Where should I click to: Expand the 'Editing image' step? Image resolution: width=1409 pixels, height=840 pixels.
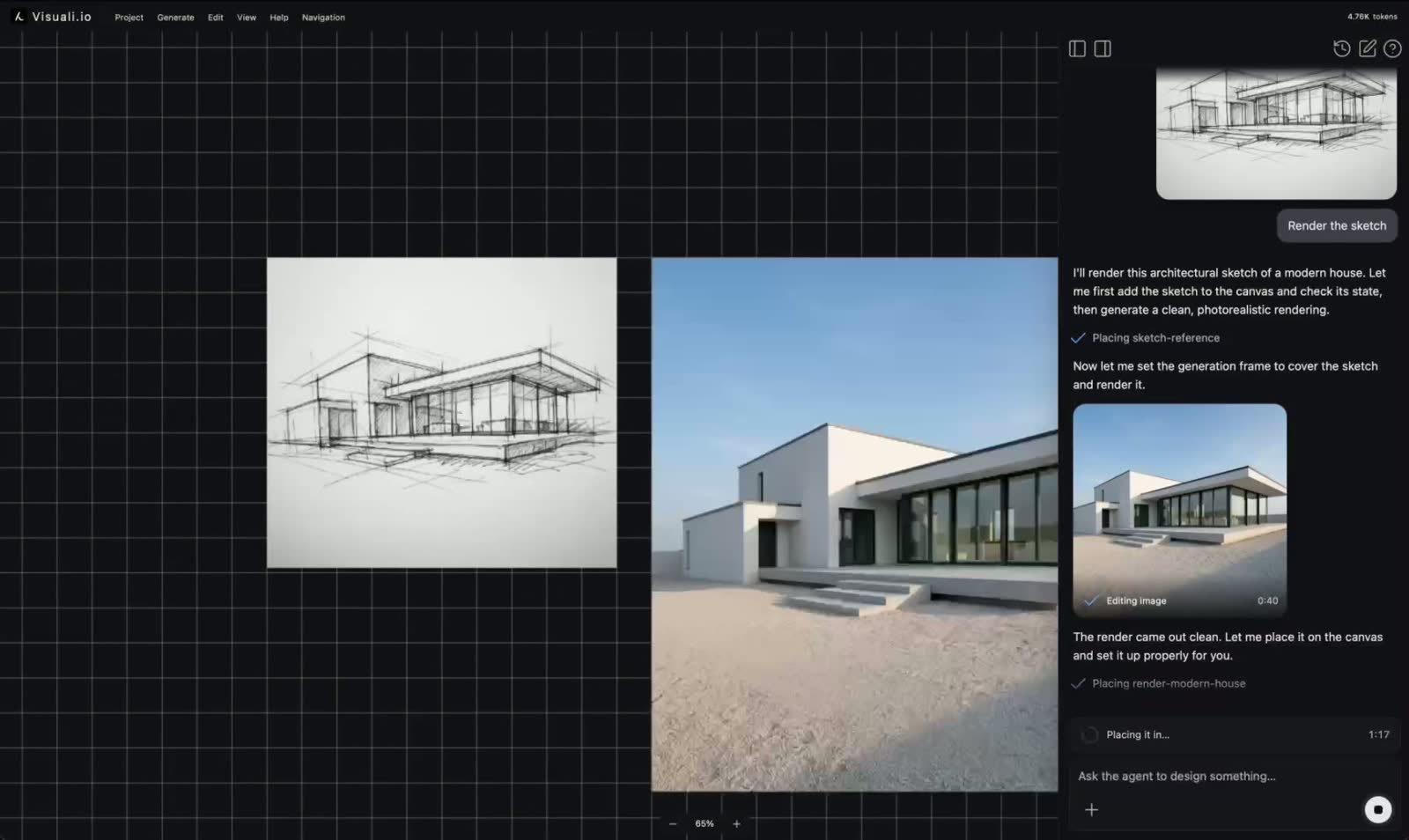[1136, 601]
